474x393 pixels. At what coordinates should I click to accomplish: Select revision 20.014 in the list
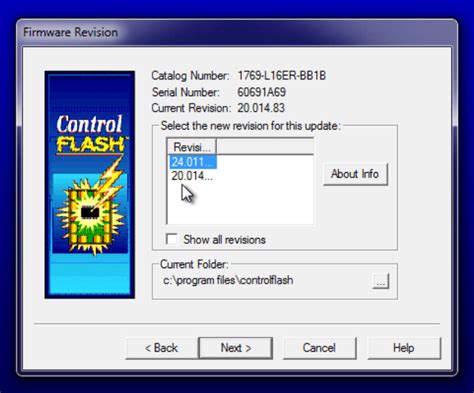(x=192, y=176)
